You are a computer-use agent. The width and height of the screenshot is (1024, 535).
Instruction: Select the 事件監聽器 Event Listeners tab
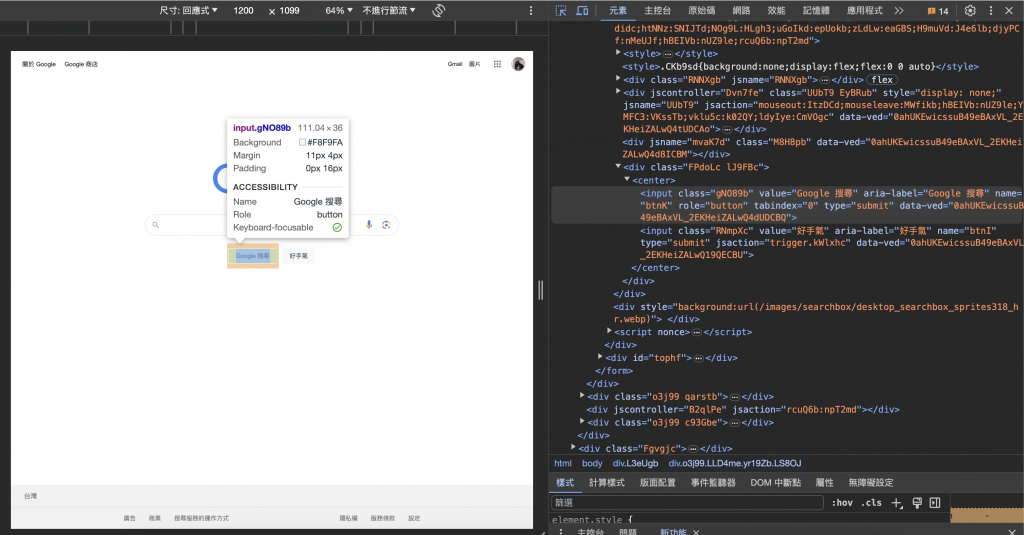click(713, 483)
